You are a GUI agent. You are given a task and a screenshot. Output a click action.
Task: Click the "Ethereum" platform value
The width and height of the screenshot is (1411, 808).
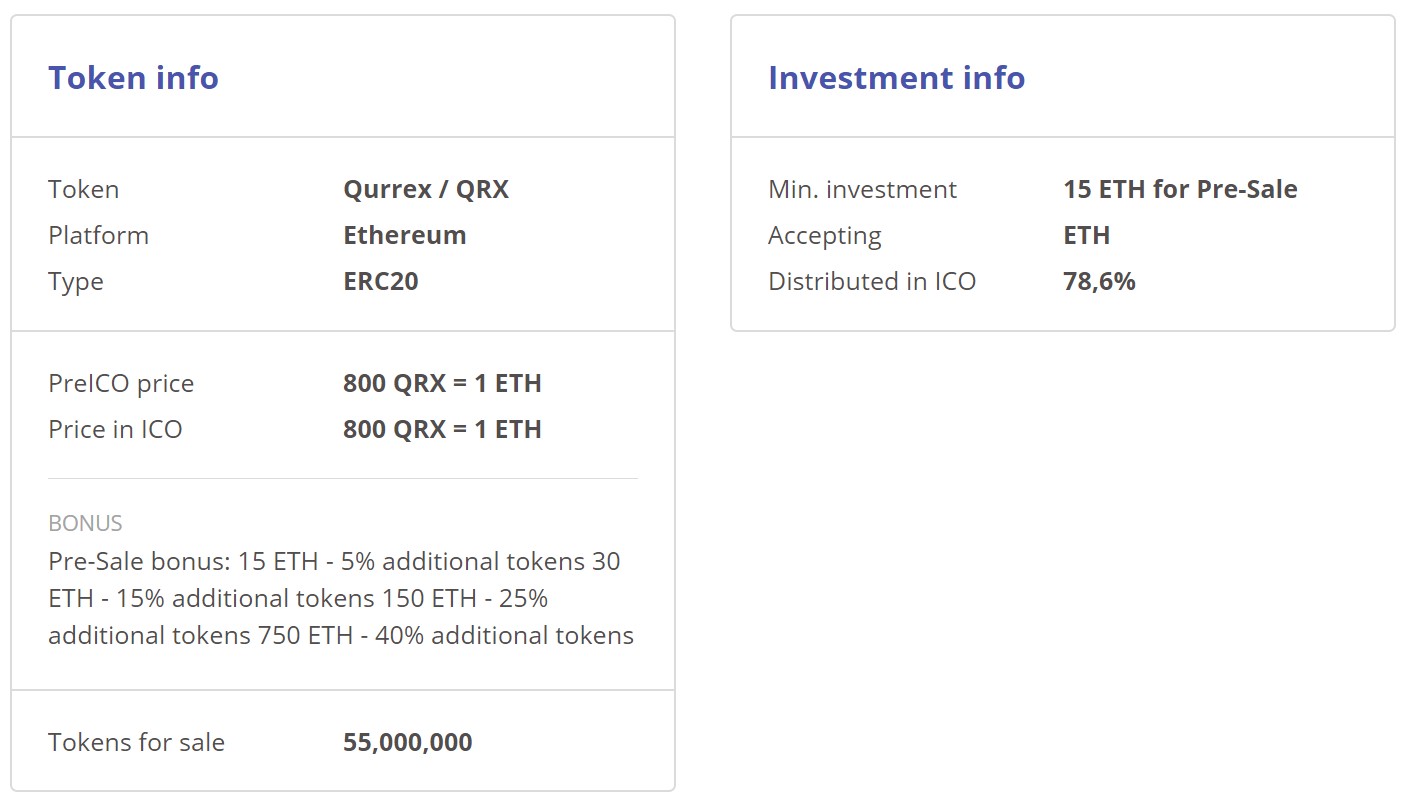[404, 235]
